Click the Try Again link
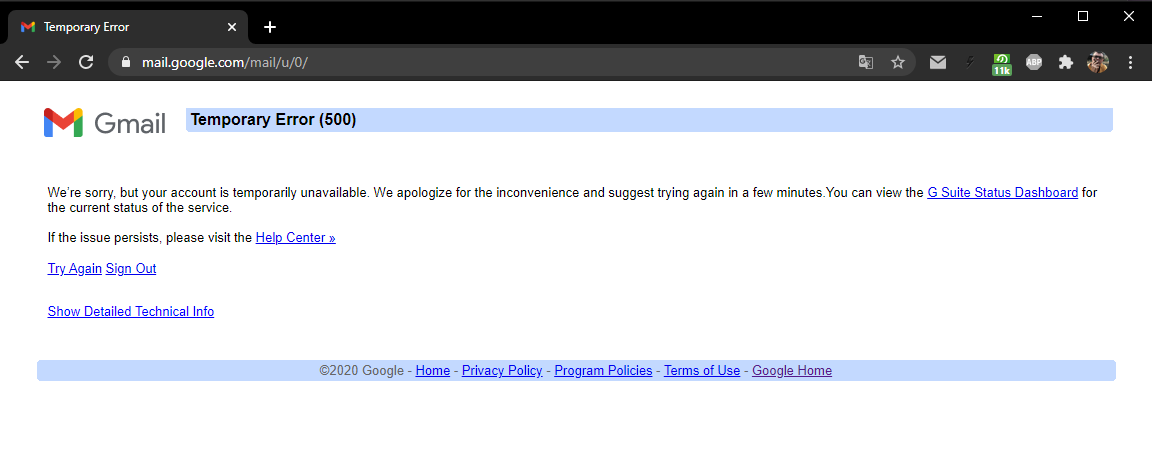 74,268
